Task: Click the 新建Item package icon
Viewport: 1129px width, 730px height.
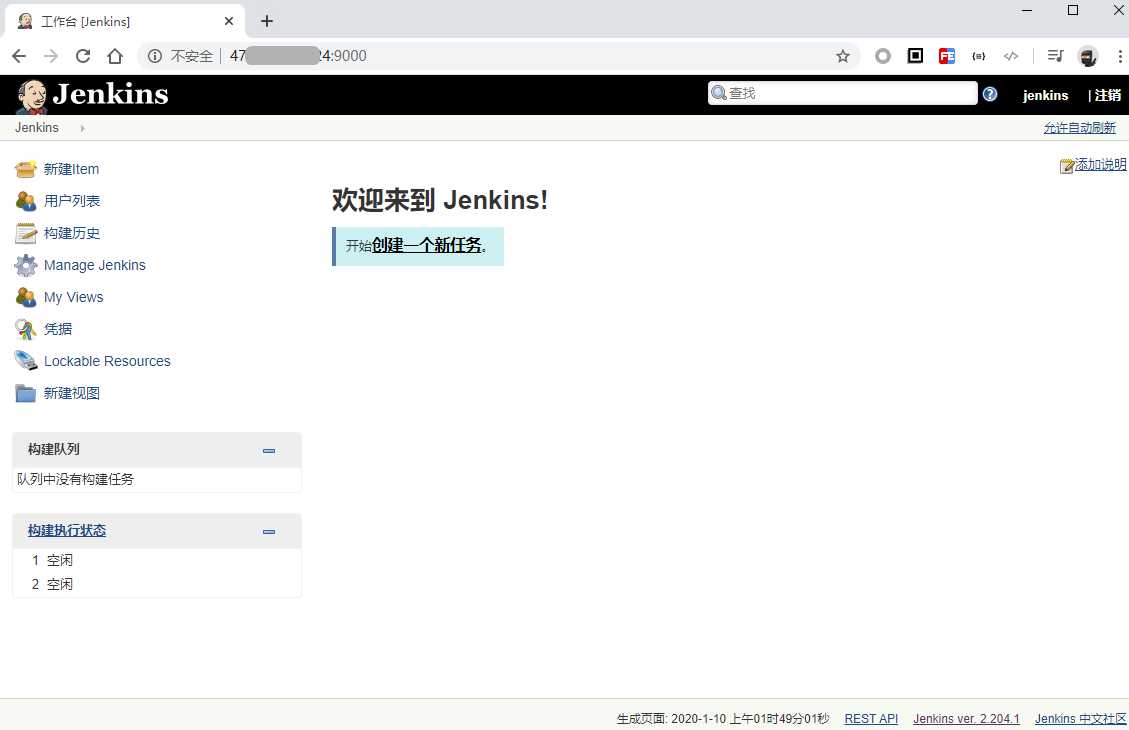Action: (x=25, y=169)
